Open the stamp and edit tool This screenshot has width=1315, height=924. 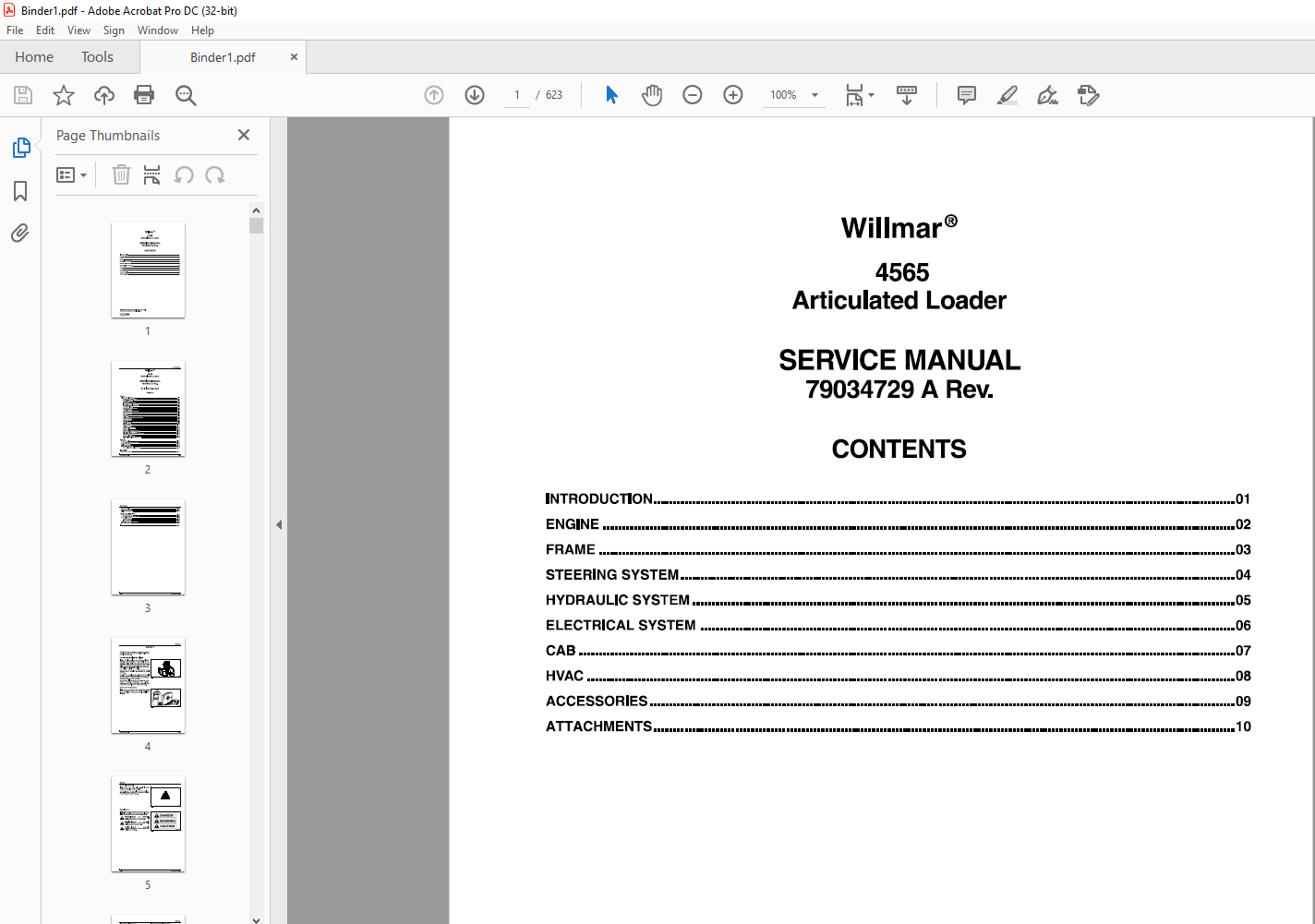click(1089, 95)
